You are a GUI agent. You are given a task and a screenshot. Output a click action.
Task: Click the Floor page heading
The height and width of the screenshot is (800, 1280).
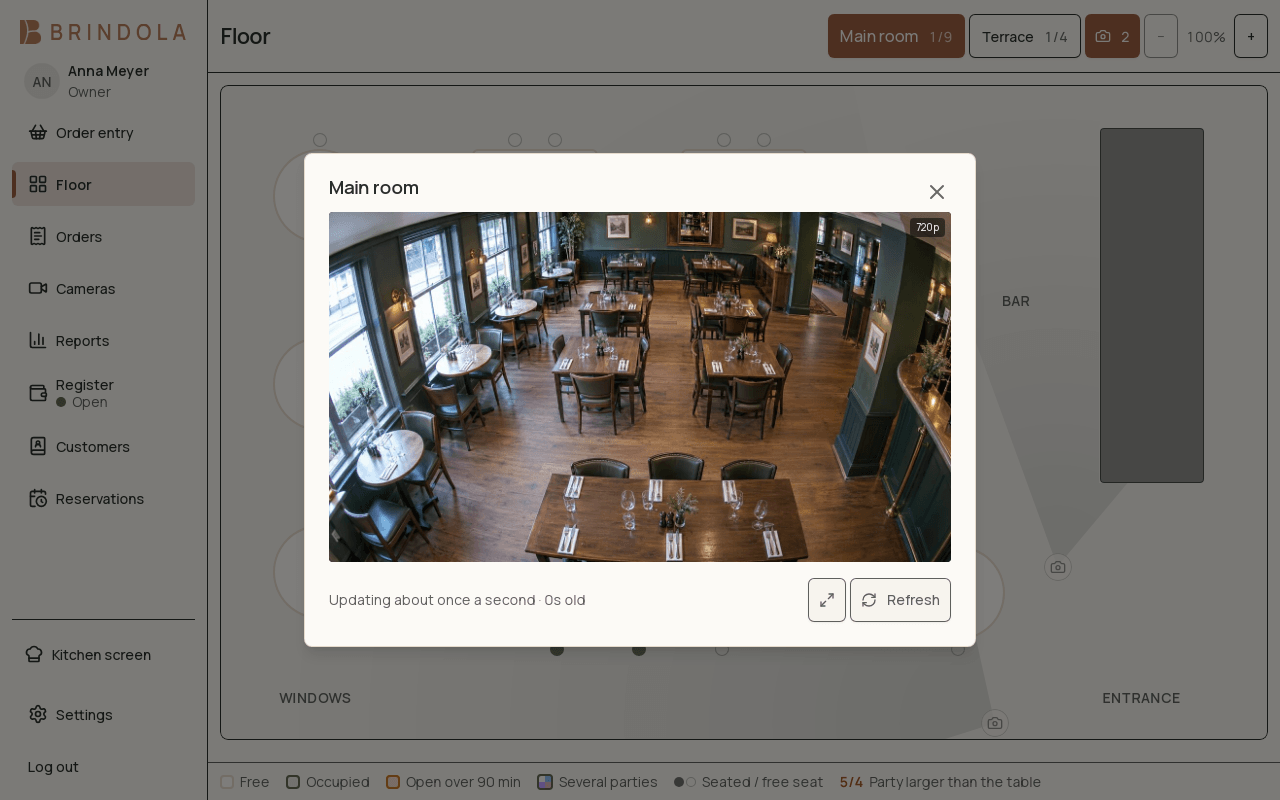pyautogui.click(x=245, y=36)
